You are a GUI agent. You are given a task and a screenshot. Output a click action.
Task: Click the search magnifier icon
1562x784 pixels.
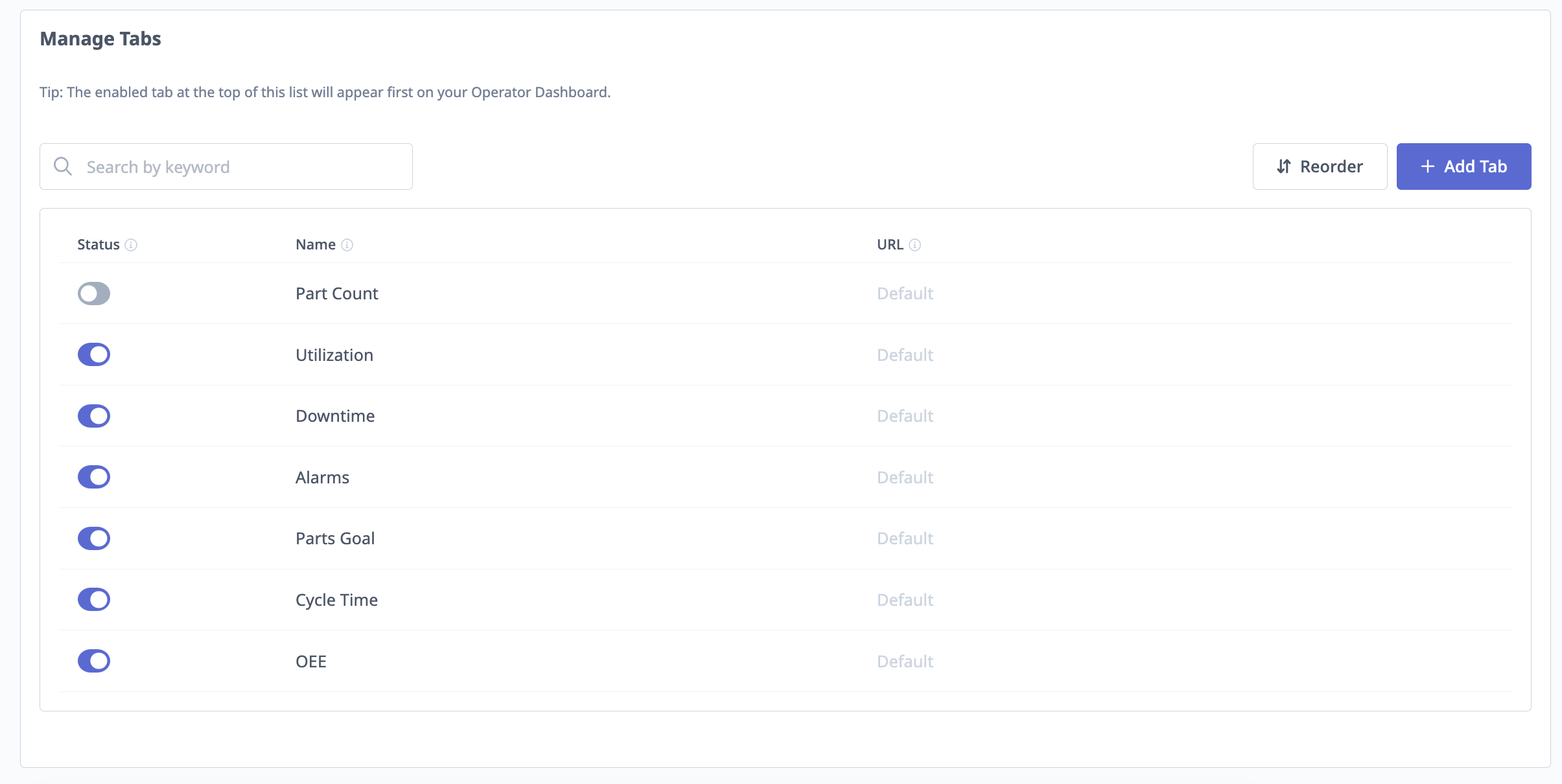coord(63,167)
